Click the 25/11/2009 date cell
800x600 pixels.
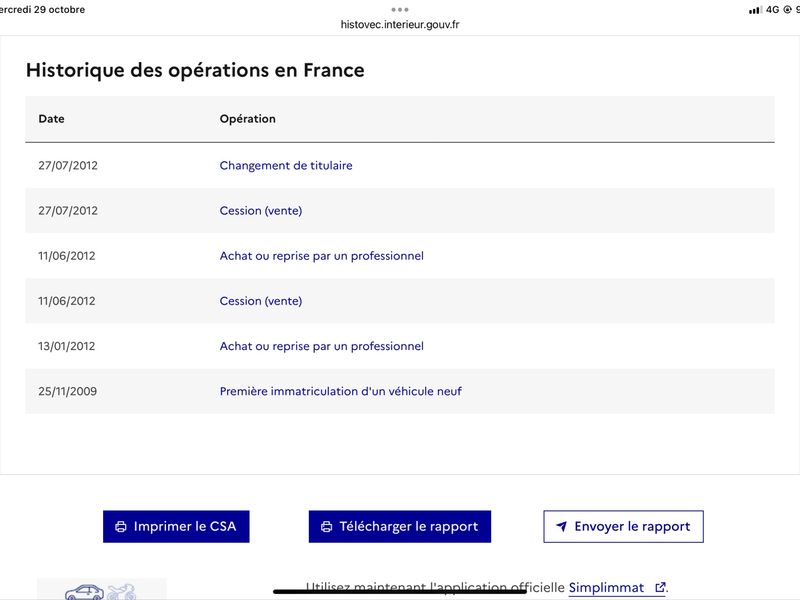tap(68, 391)
